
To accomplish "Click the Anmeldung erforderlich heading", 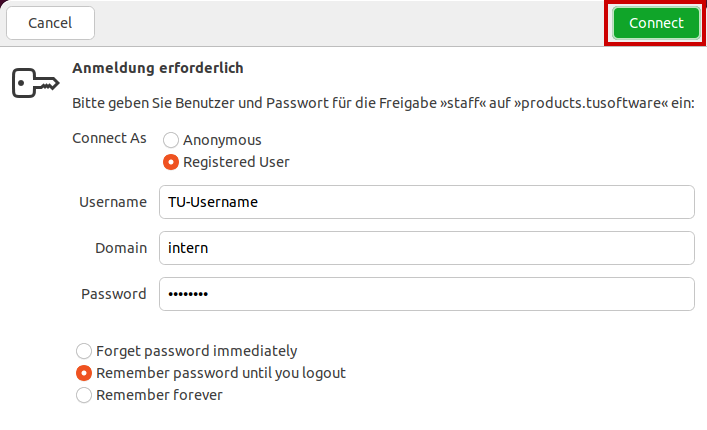I will click(158, 68).
